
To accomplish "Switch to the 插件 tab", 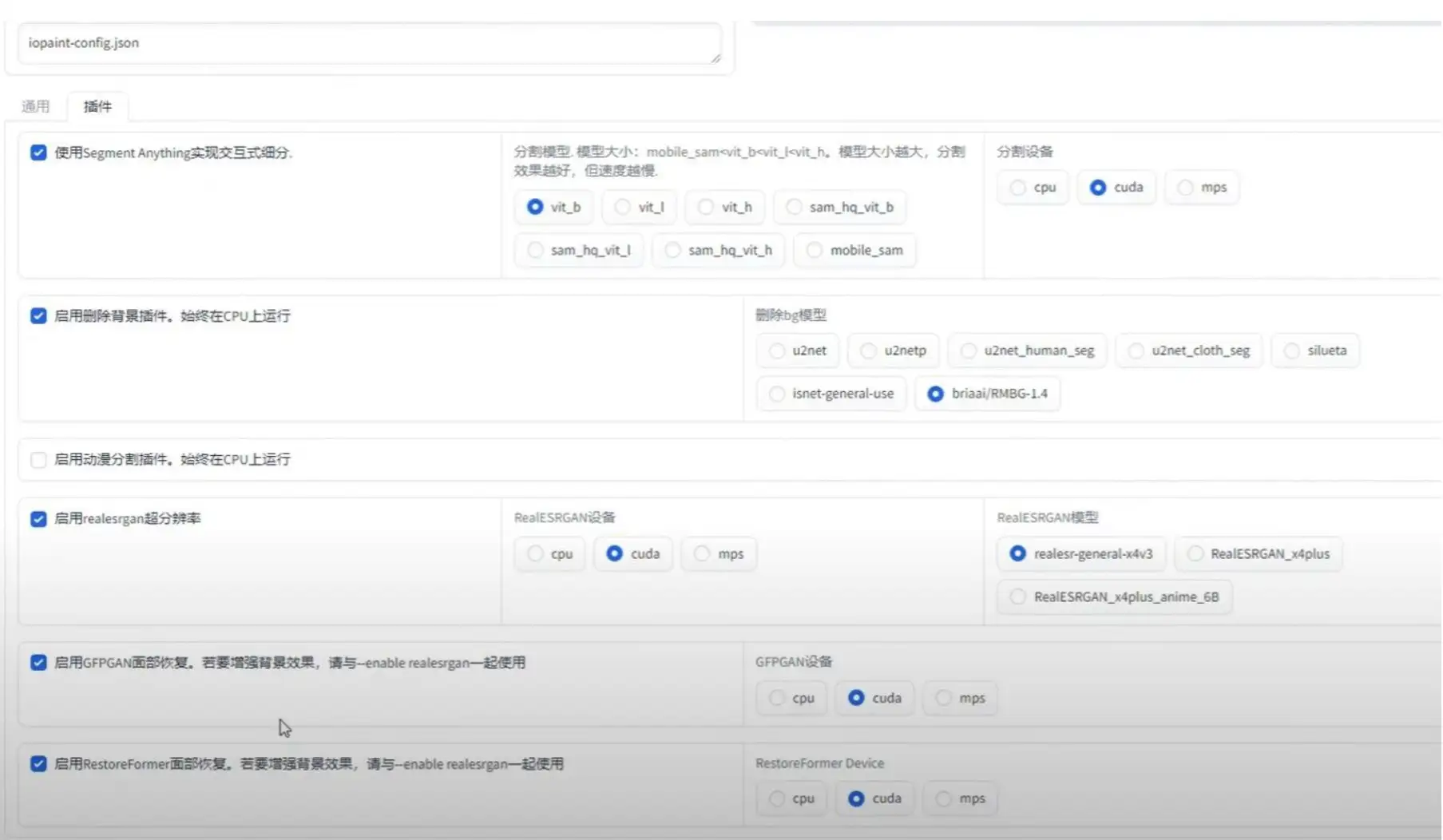I will tap(97, 106).
